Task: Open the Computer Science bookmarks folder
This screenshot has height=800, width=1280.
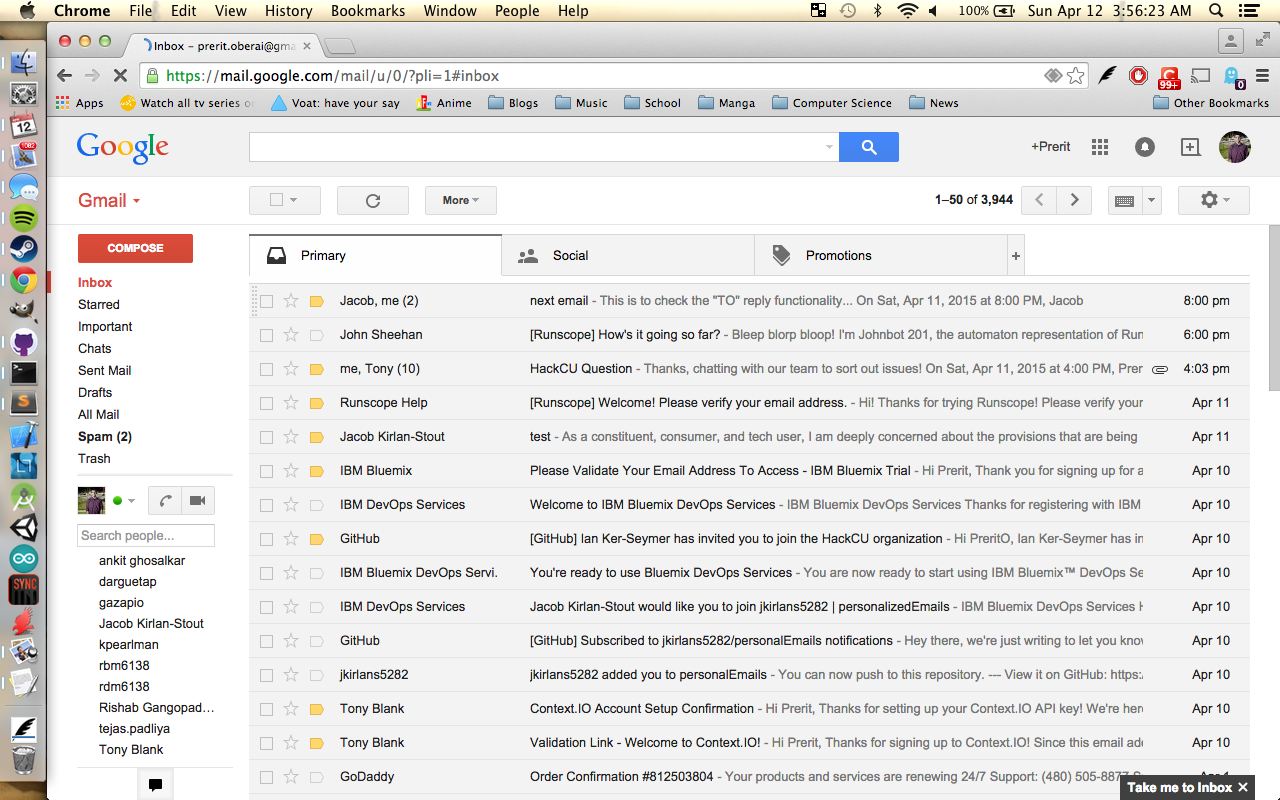Action: pos(832,103)
